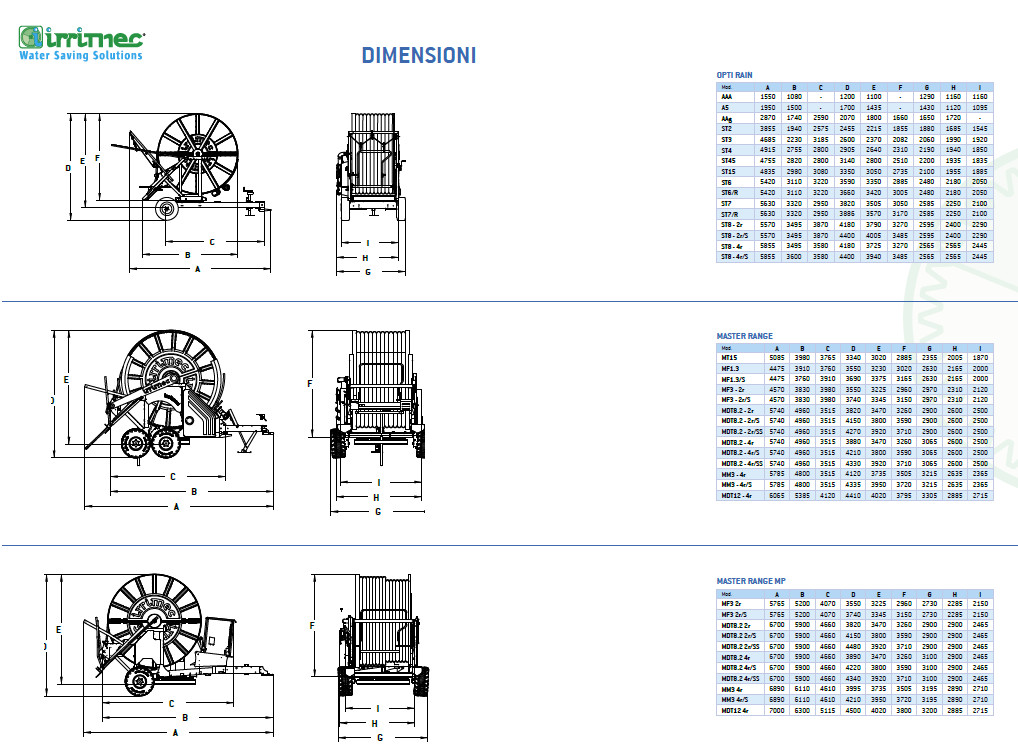Select cell value '6300' in MDT12 4r row

pos(802,711)
